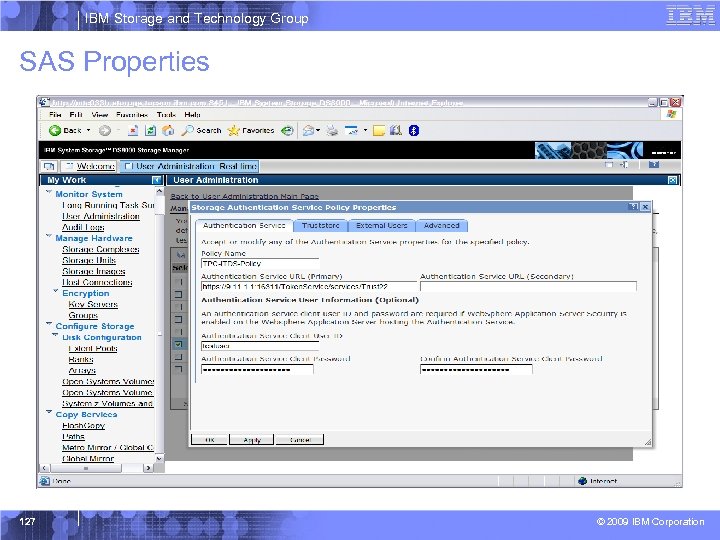Click the My Work panel collapse icon
The image size is (720, 540).
(157, 180)
